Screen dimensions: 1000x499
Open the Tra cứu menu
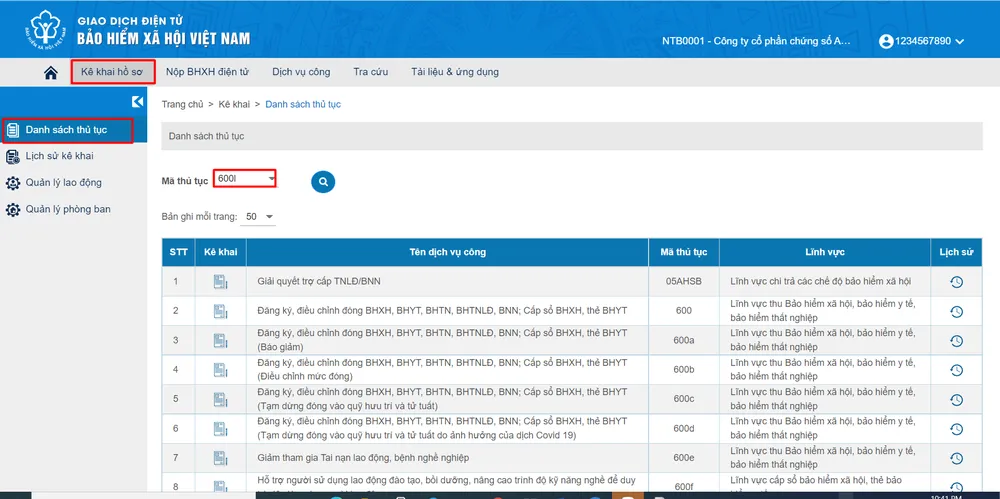[x=370, y=72]
